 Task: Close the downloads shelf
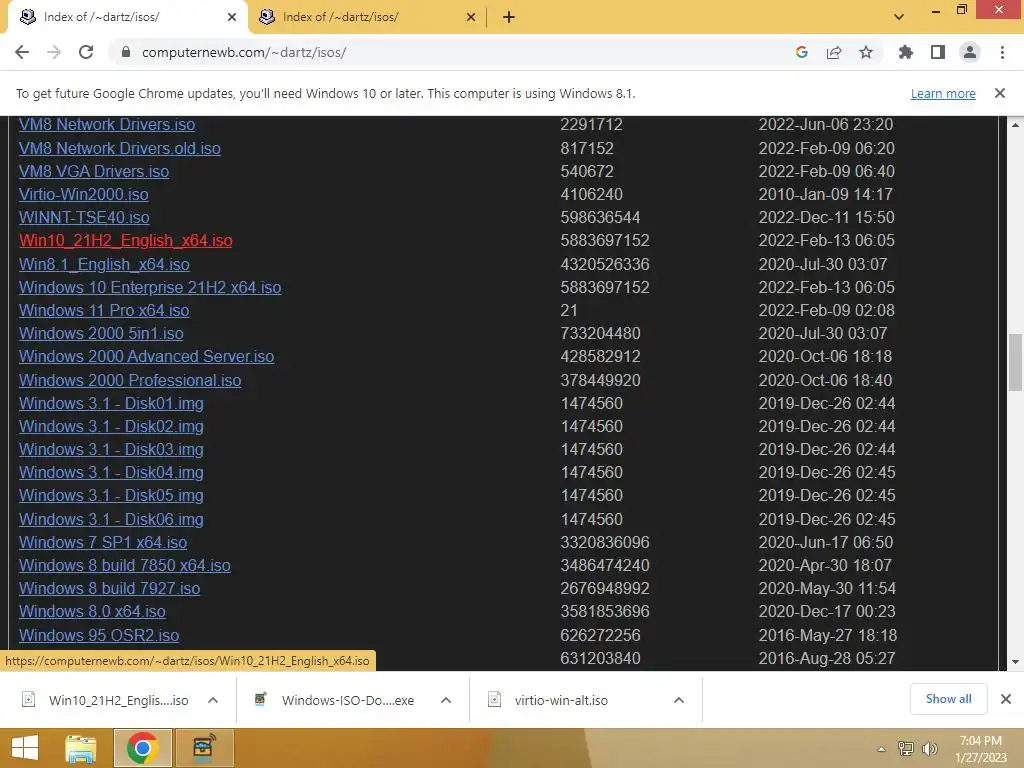click(x=1006, y=699)
